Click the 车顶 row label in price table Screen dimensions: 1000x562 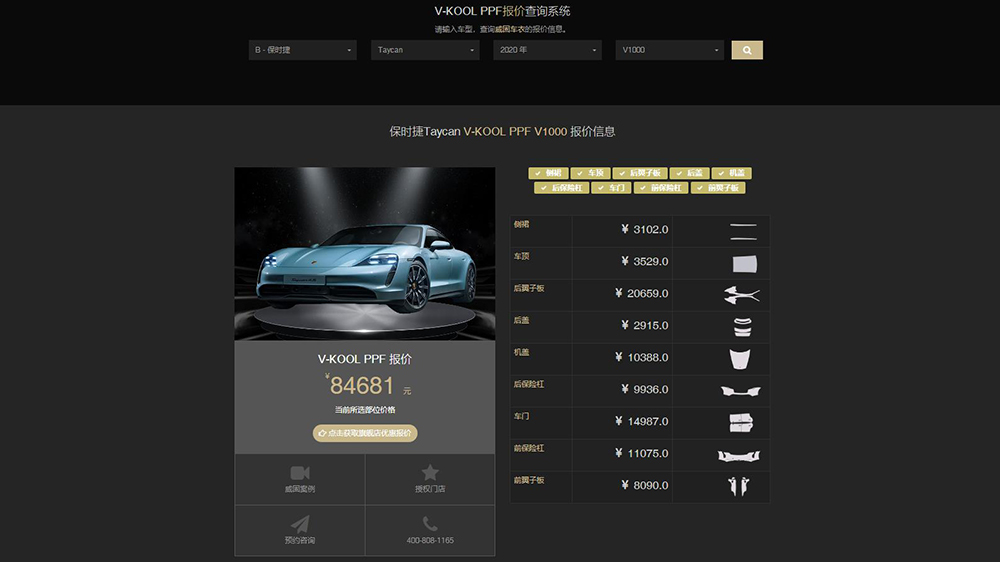(522, 256)
